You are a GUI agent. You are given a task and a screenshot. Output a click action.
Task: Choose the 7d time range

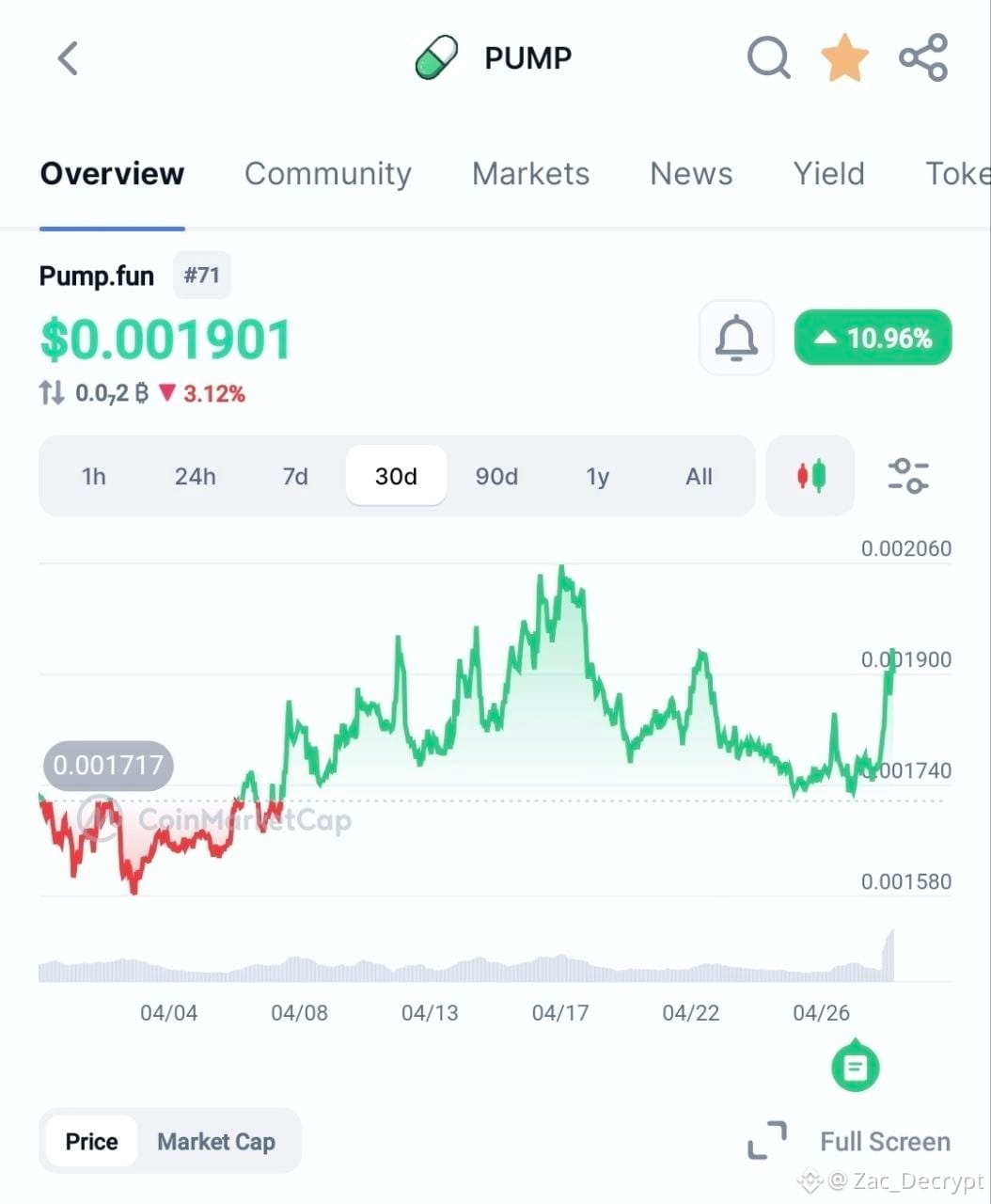(295, 476)
